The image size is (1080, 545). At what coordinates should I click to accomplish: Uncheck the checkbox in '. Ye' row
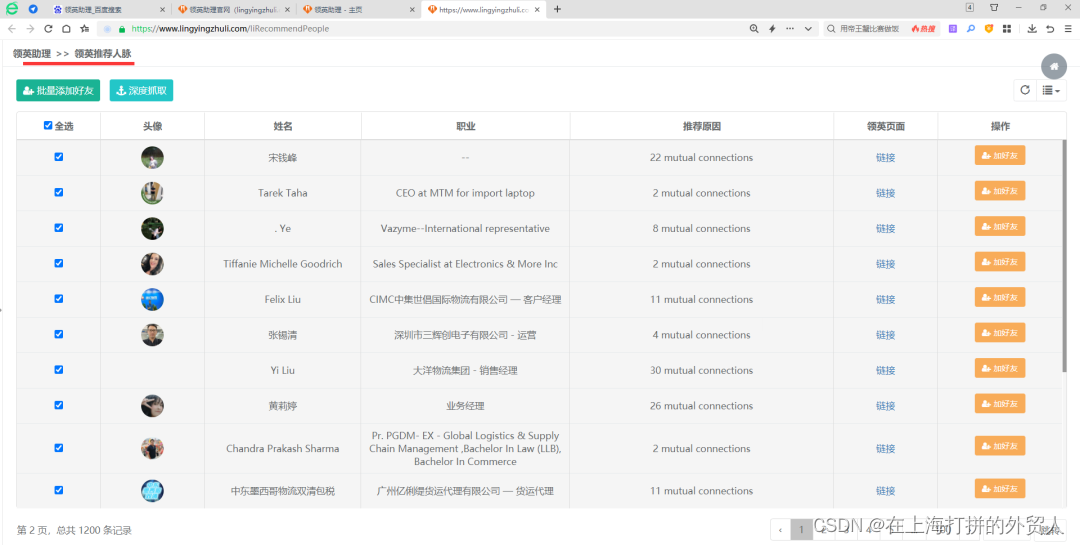(59, 228)
